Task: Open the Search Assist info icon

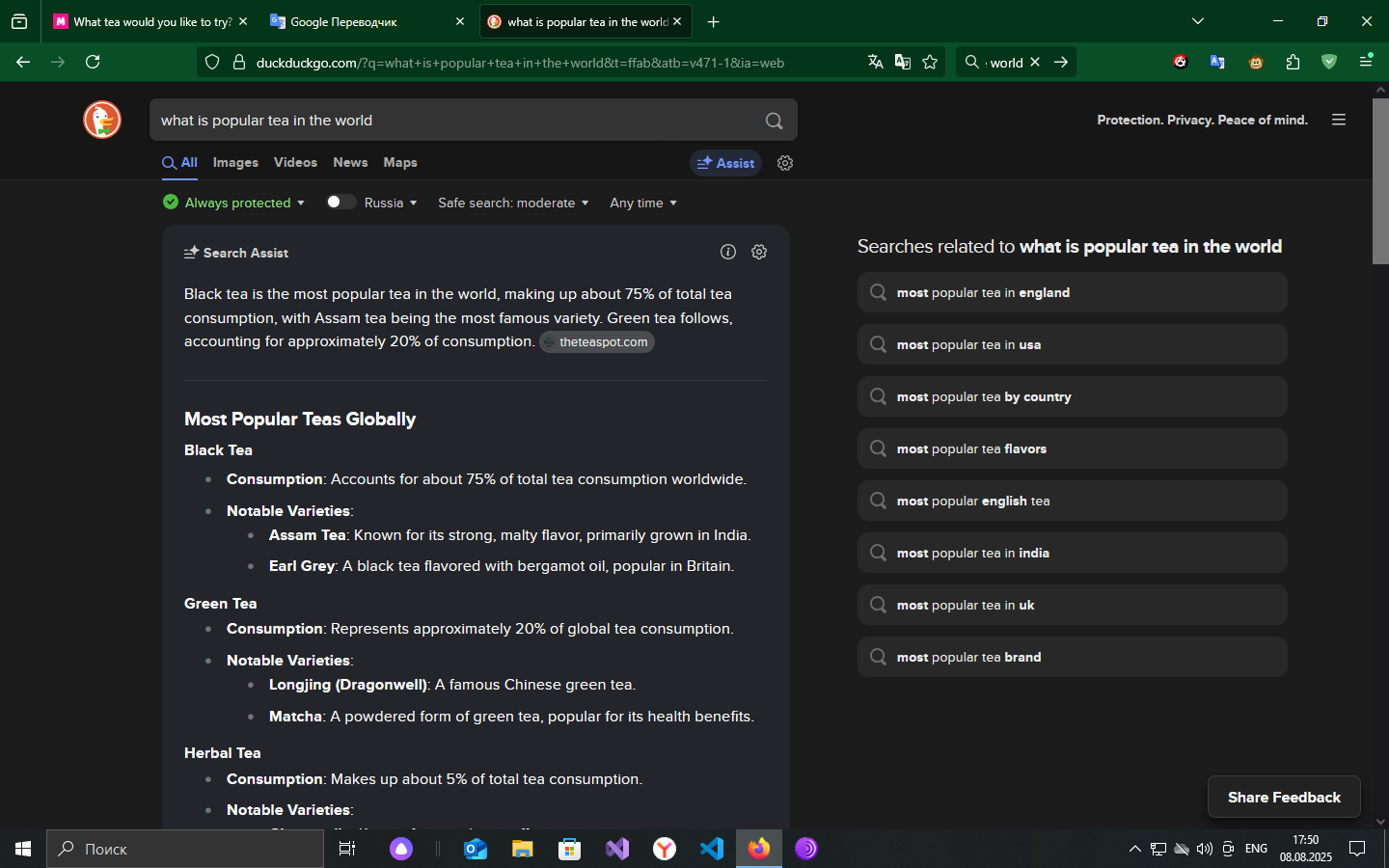Action: pos(728,252)
